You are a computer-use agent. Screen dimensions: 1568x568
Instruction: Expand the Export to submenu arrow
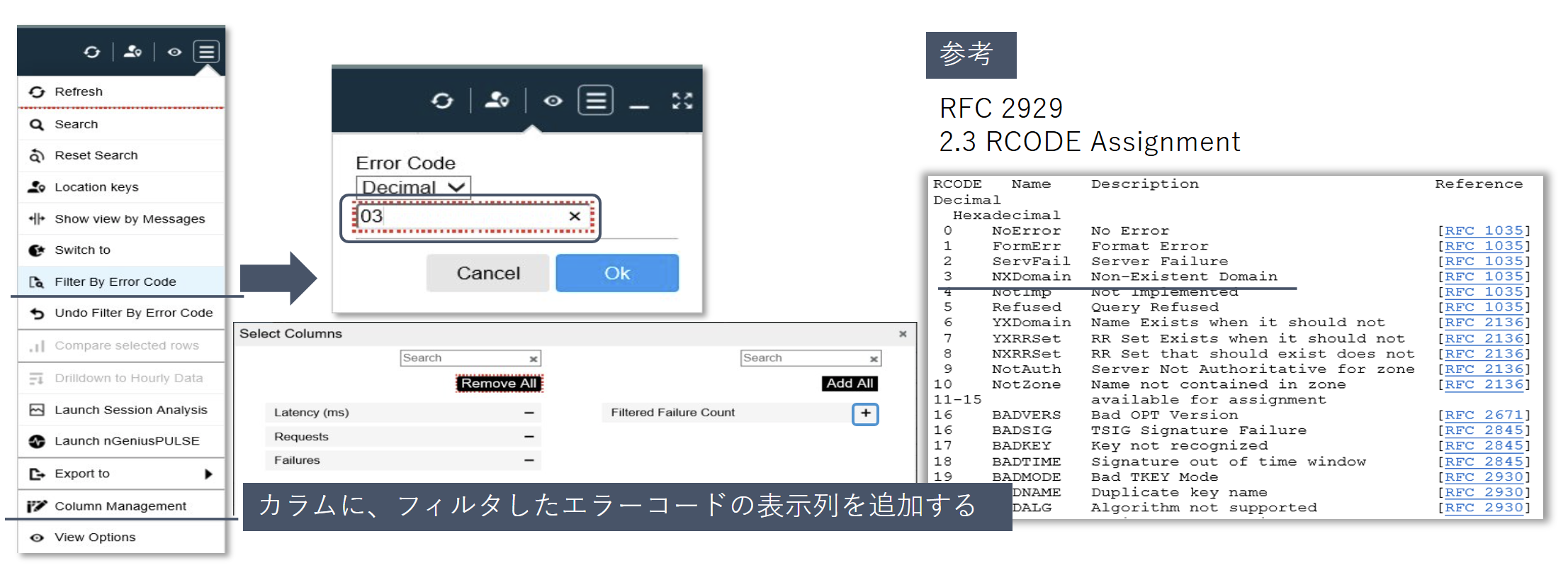208,474
